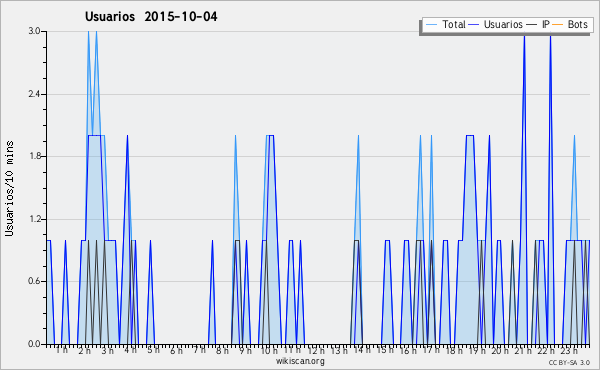Click the '20 h' x-axis label
The width and height of the screenshot is (600, 370).
[x=500, y=350]
